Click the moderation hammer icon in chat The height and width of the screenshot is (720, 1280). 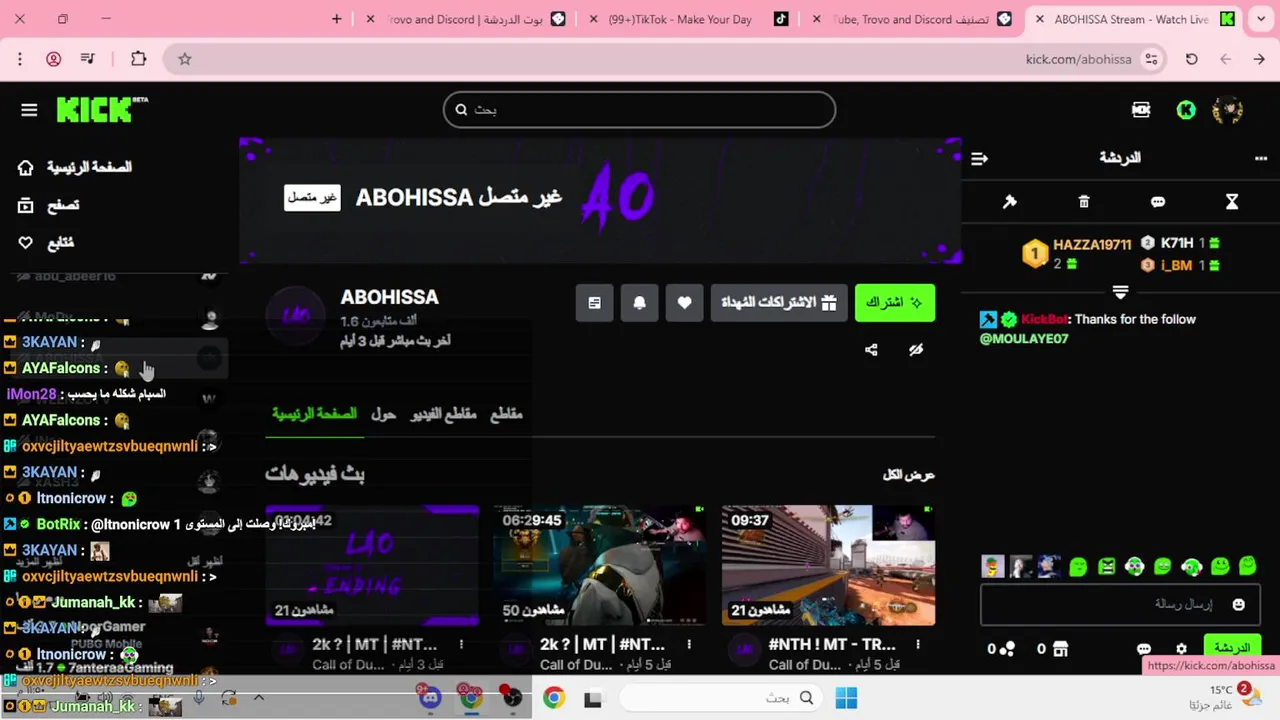coord(1010,202)
